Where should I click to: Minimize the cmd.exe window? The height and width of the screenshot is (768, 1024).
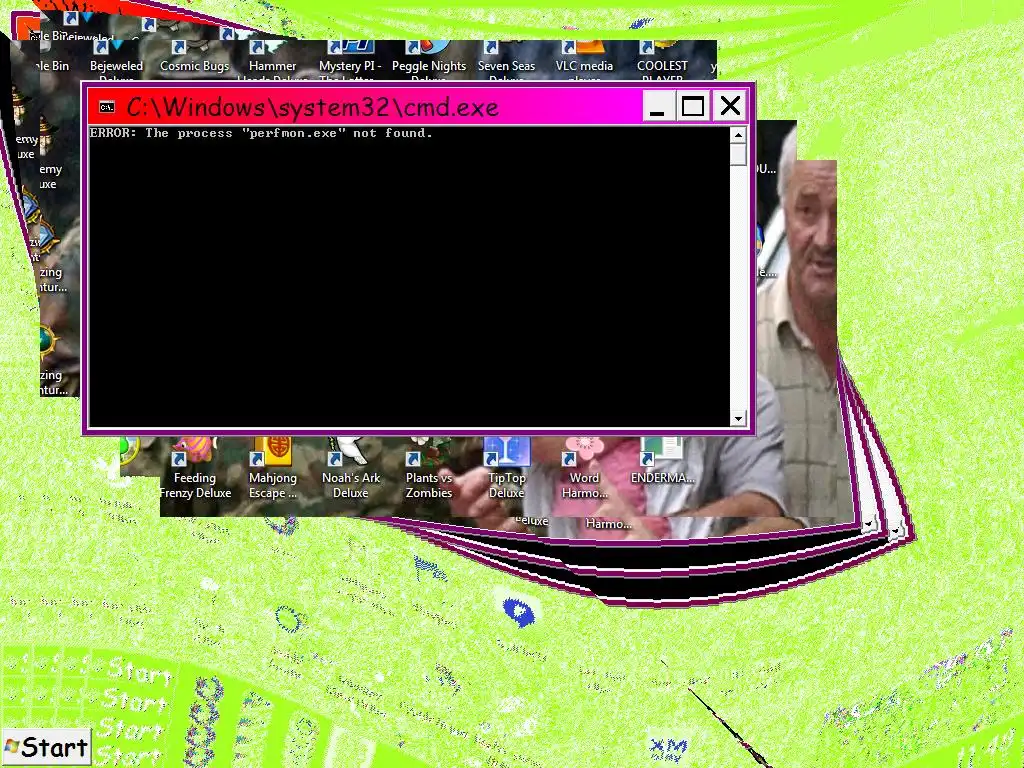pyautogui.click(x=658, y=106)
